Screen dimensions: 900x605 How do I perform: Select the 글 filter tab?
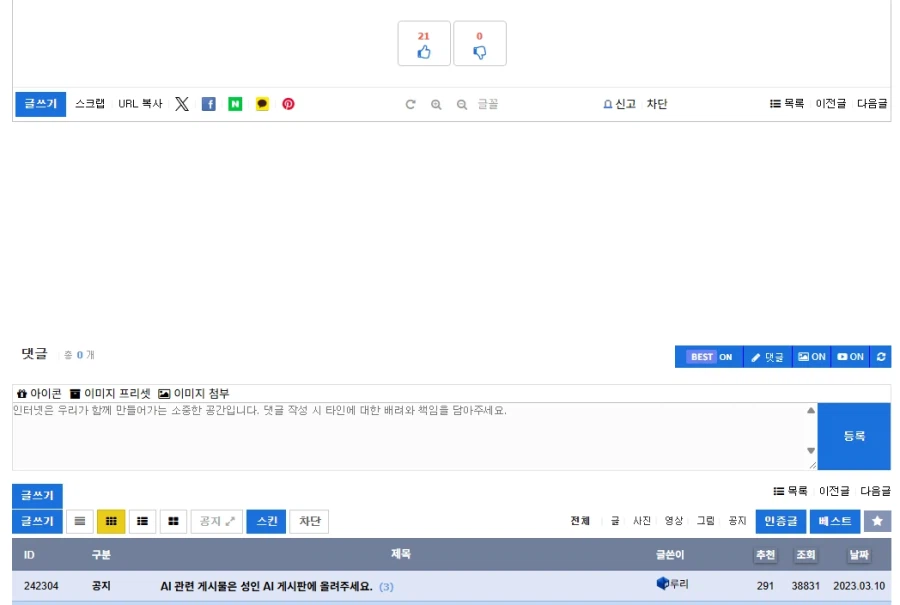tap(615, 521)
